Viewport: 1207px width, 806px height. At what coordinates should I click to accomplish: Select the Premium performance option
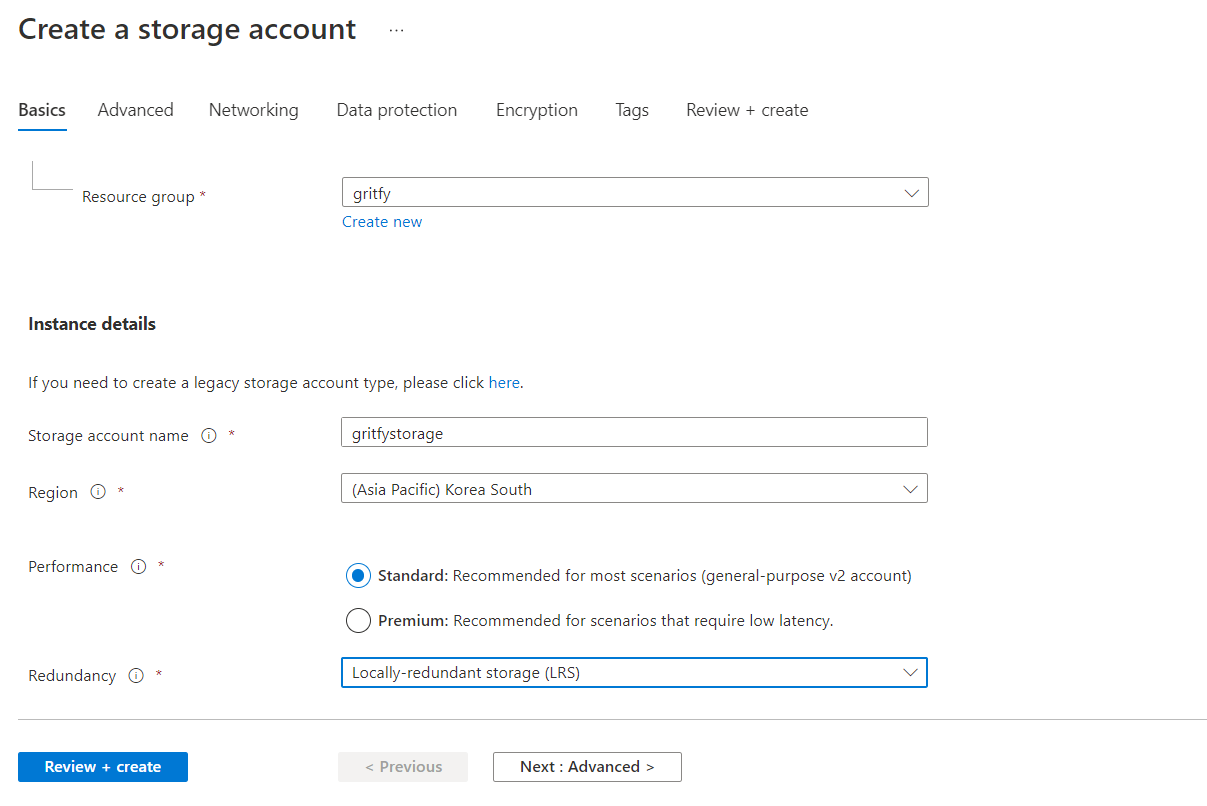[358, 620]
